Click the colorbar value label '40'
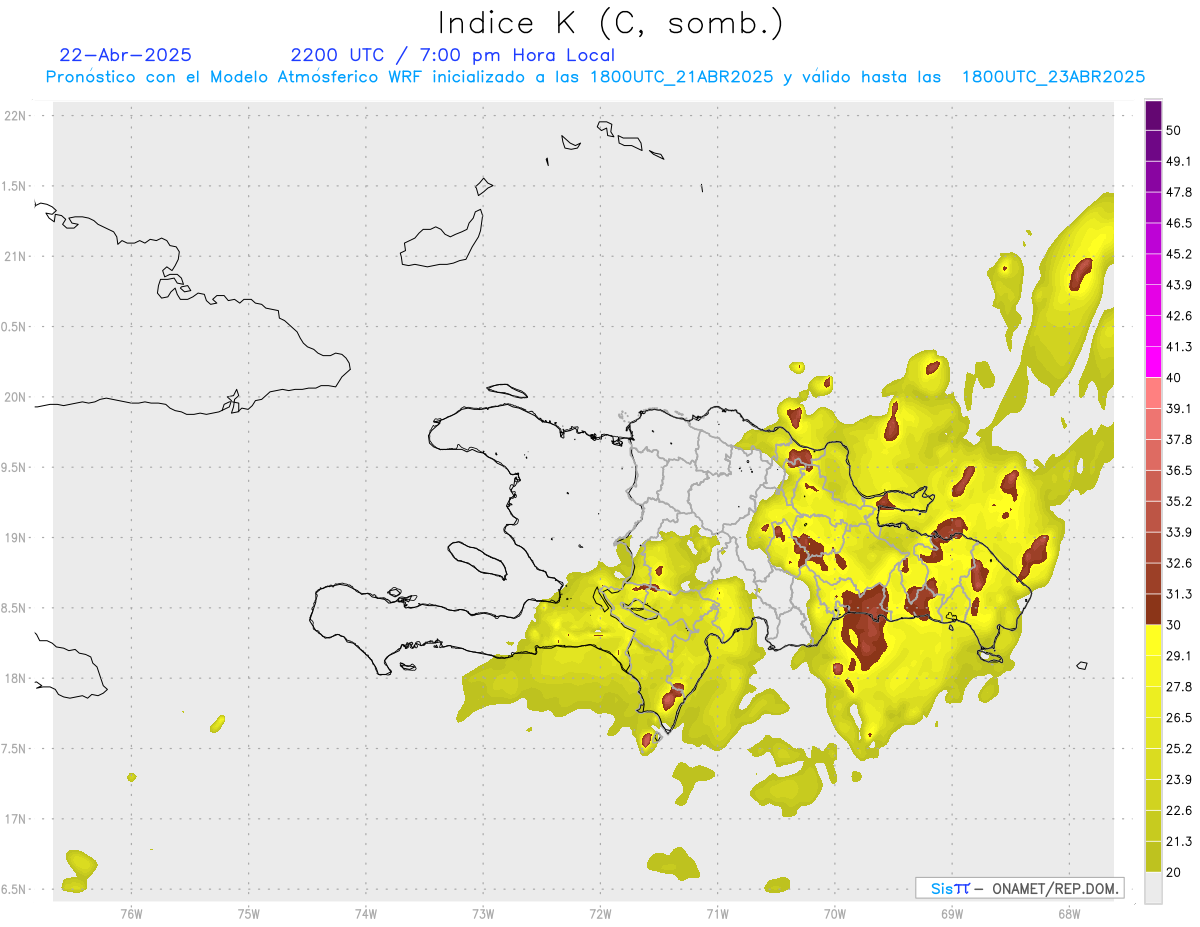Image resolution: width=1200 pixels, height=927 pixels. [x=1173, y=378]
